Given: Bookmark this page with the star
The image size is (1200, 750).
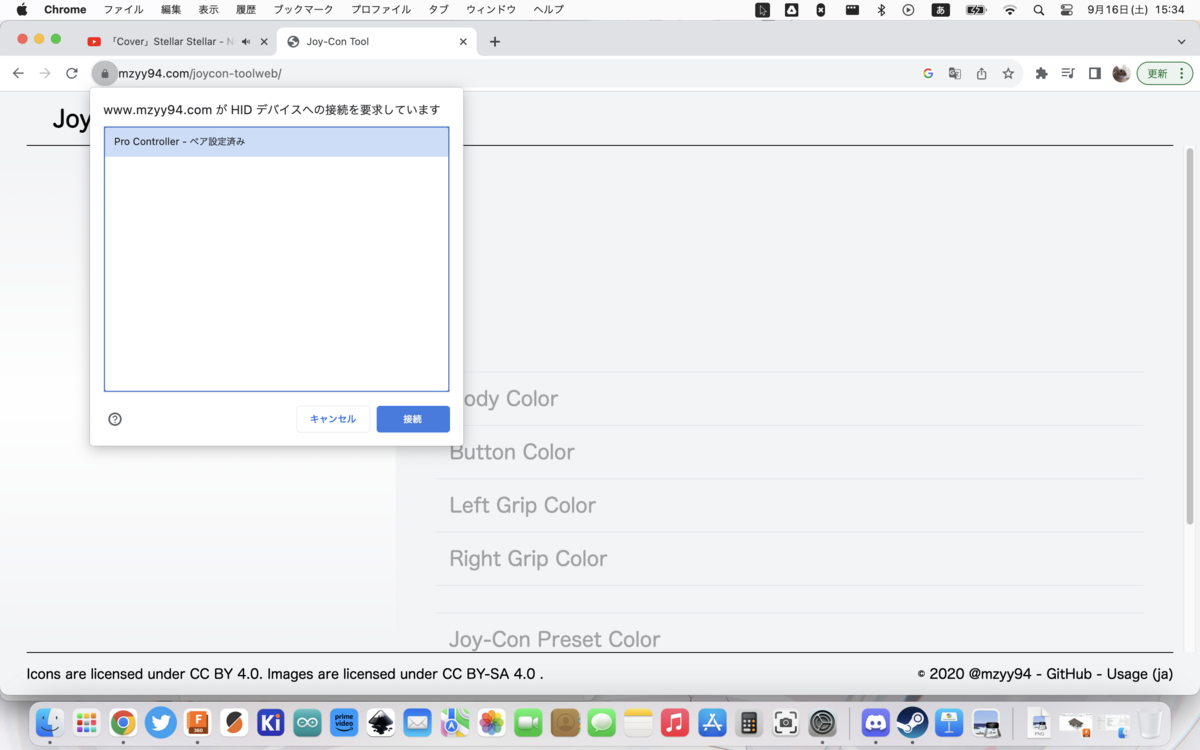Looking at the screenshot, I should 1008,74.
